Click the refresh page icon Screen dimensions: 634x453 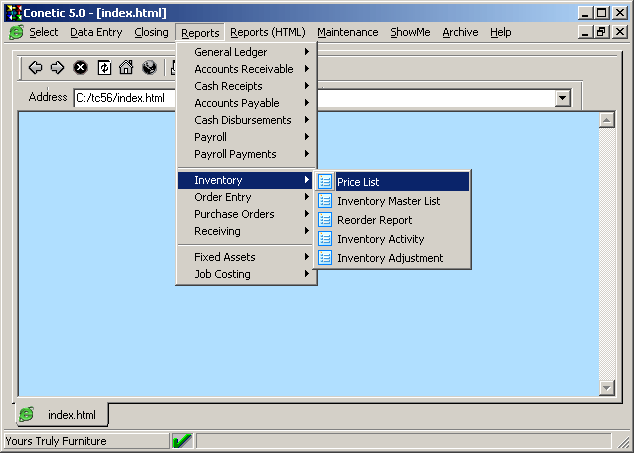click(103, 68)
